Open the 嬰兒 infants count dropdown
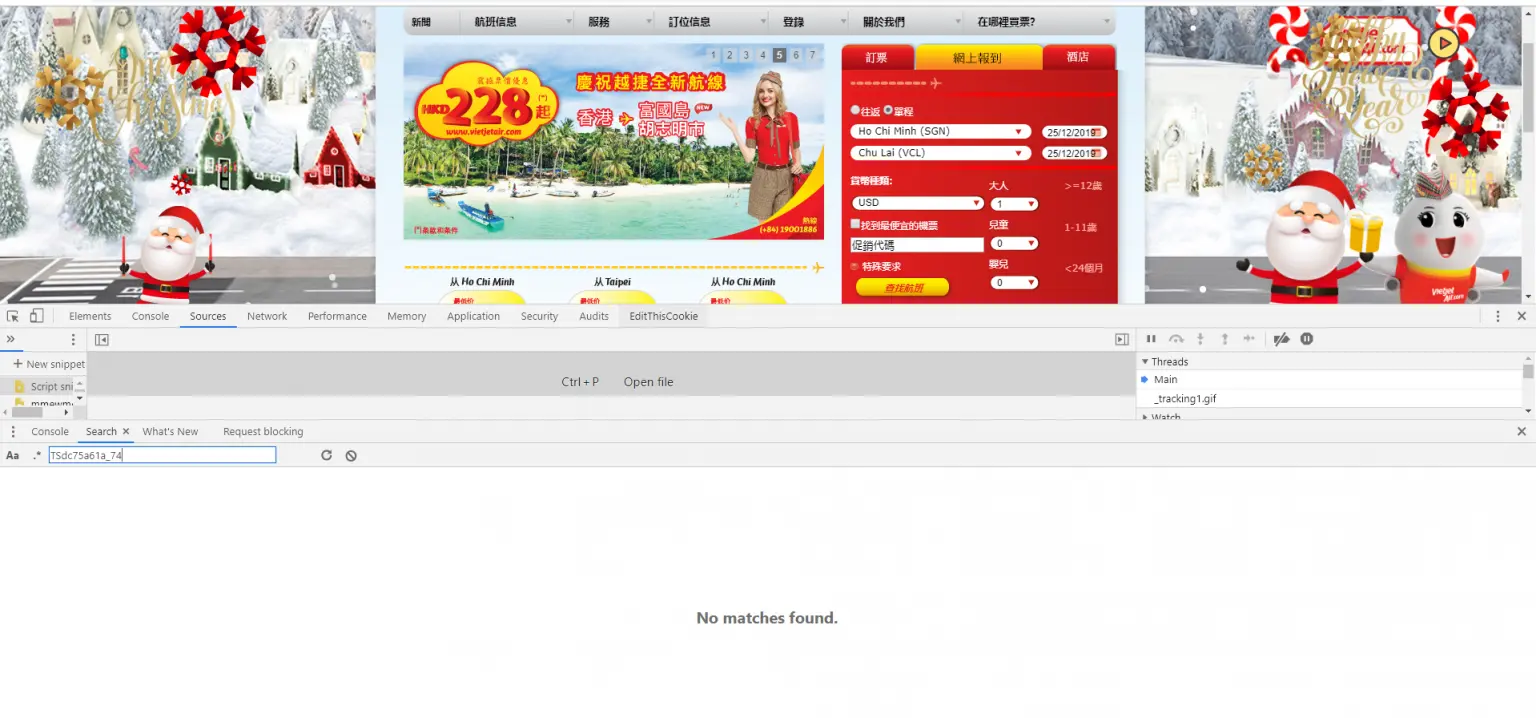Screen dimensions: 1536x718 pos(1014,283)
